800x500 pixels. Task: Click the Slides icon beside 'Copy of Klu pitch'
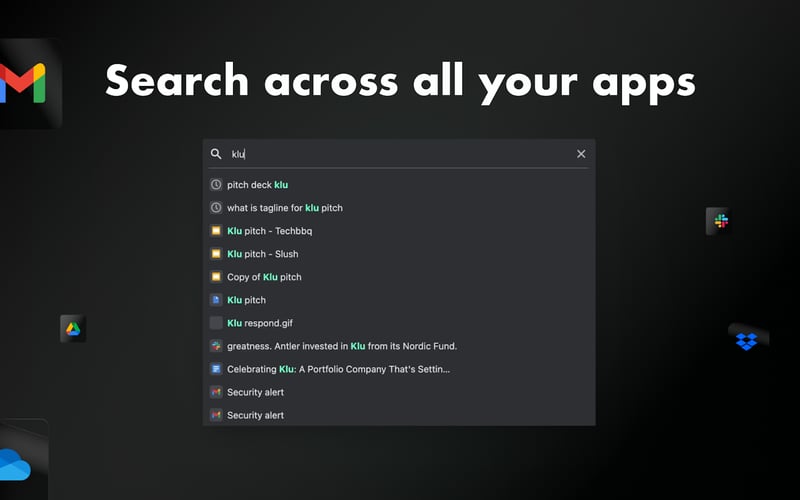pyautogui.click(x=216, y=277)
